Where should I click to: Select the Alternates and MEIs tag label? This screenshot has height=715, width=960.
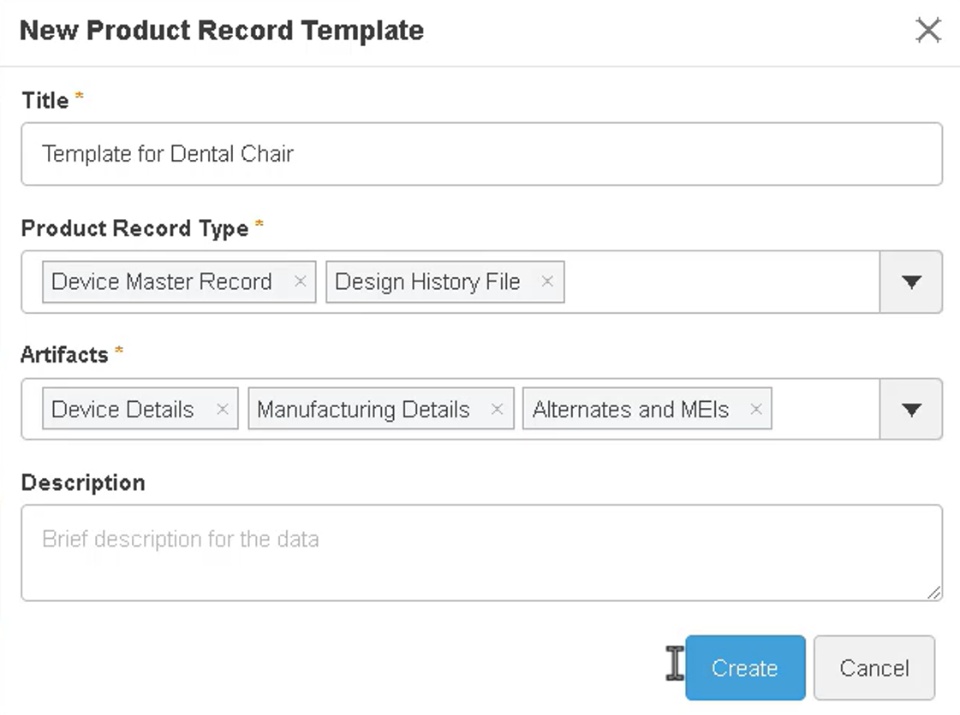(631, 409)
